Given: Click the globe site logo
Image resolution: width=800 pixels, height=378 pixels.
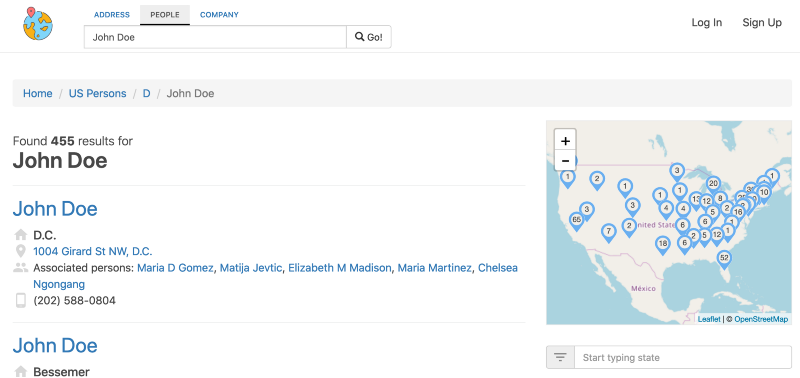Looking at the screenshot, I should [37, 24].
